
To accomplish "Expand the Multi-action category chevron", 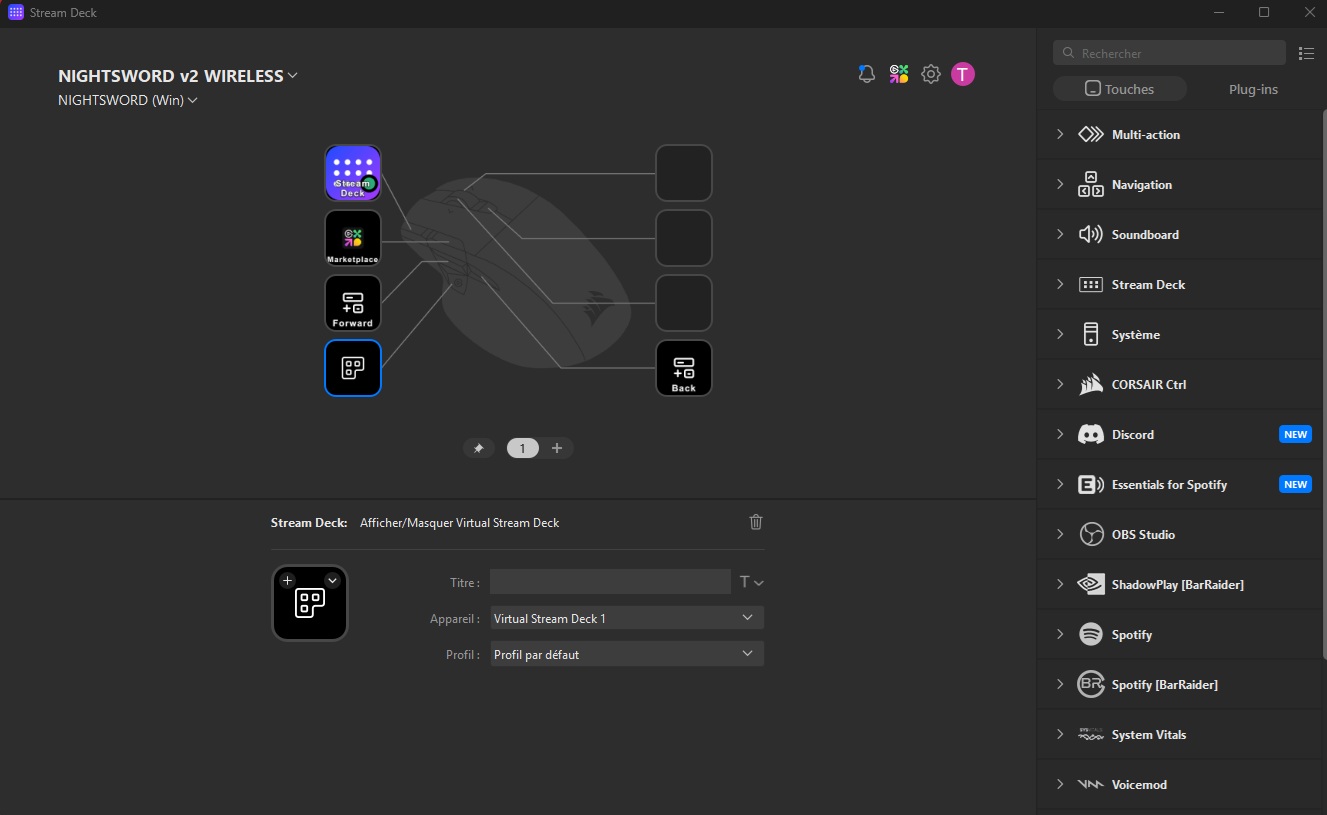I will 1060,134.
